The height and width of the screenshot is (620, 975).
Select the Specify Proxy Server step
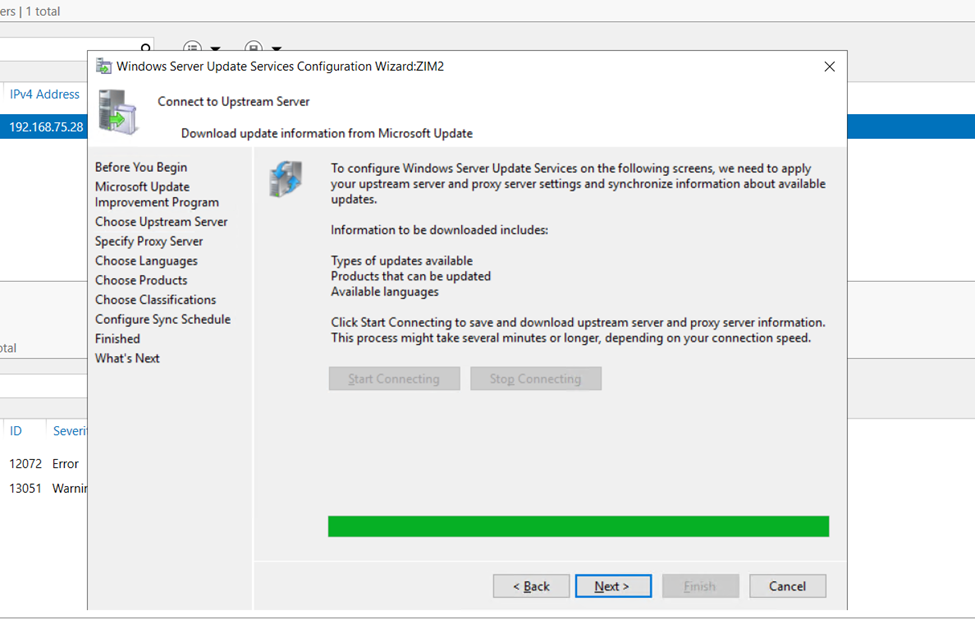pyautogui.click(x=149, y=241)
